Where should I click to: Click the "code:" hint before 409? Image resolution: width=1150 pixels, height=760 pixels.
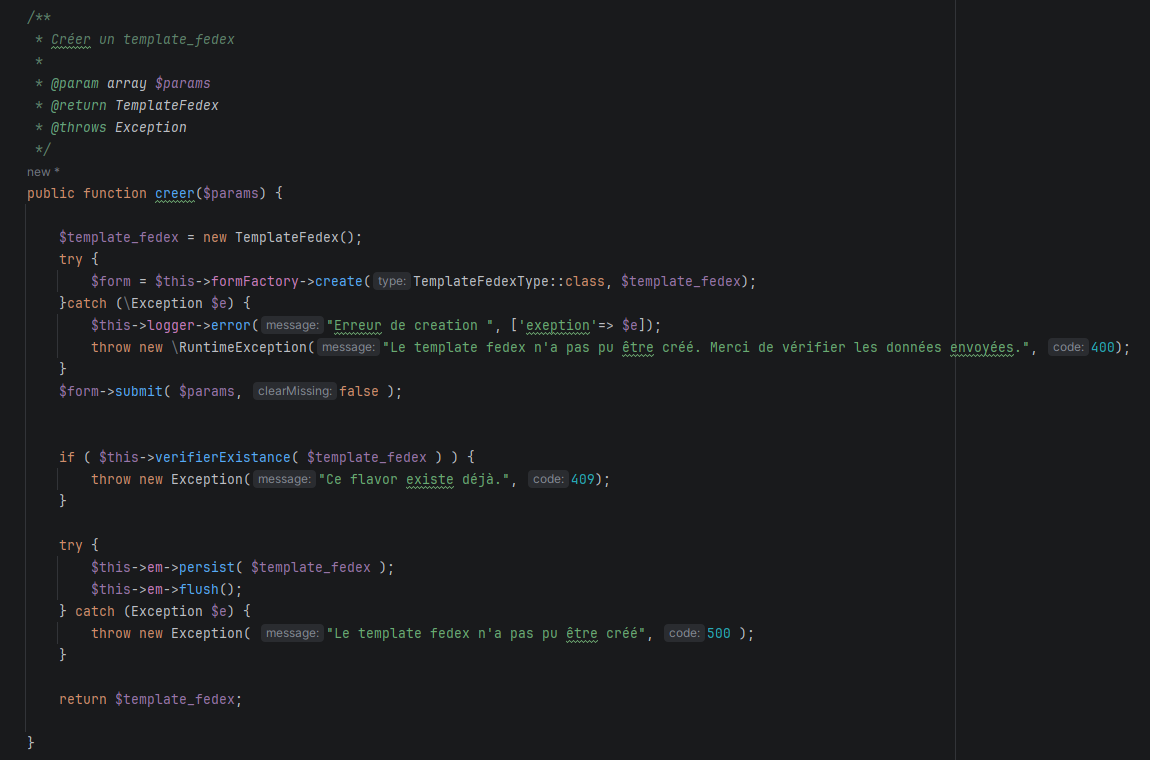548,479
